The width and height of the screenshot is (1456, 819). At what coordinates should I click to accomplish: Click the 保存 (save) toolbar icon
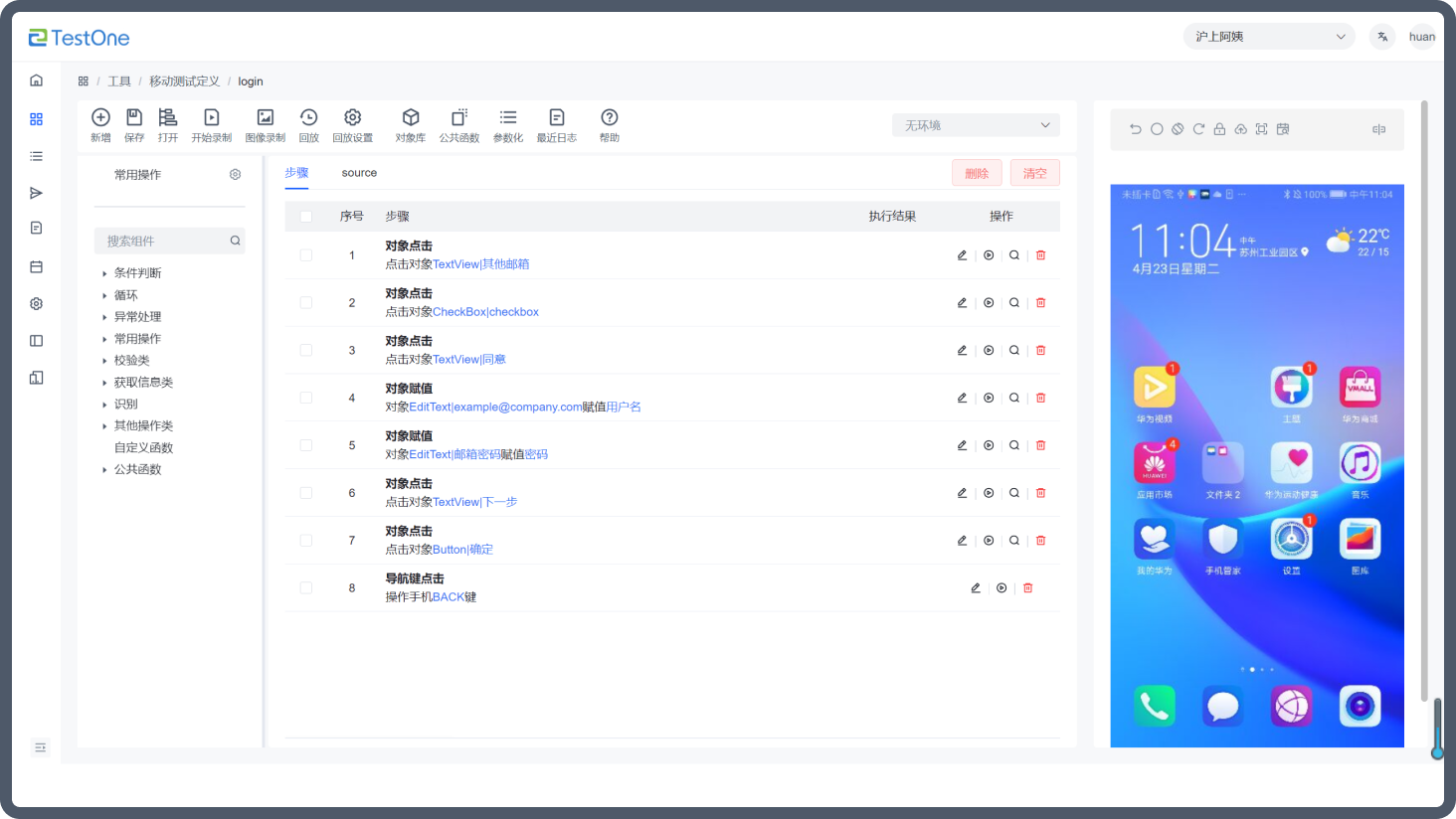click(x=134, y=118)
